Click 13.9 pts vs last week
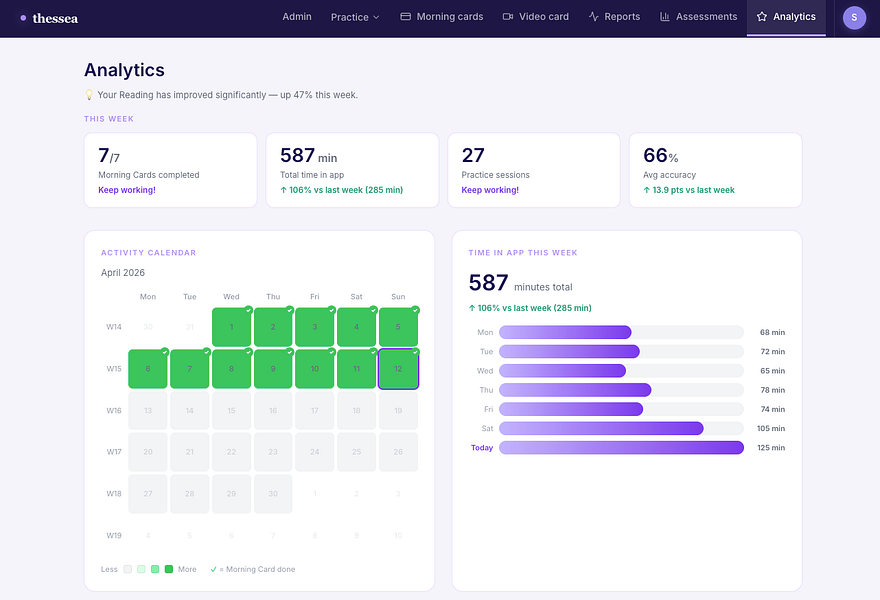 [689, 190]
